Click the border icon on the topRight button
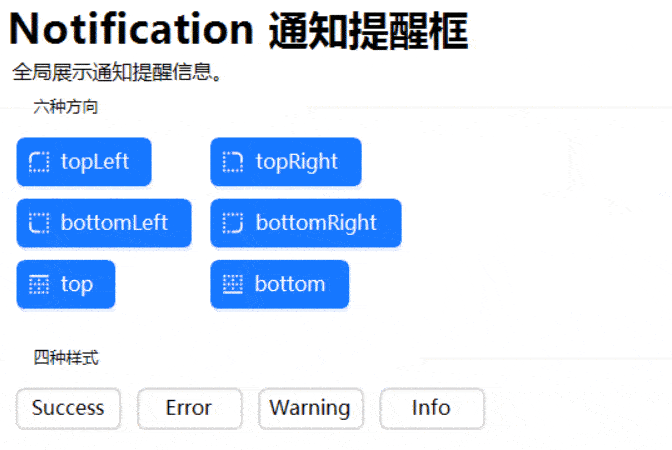The width and height of the screenshot is (672, 450). tap(232, 162)
